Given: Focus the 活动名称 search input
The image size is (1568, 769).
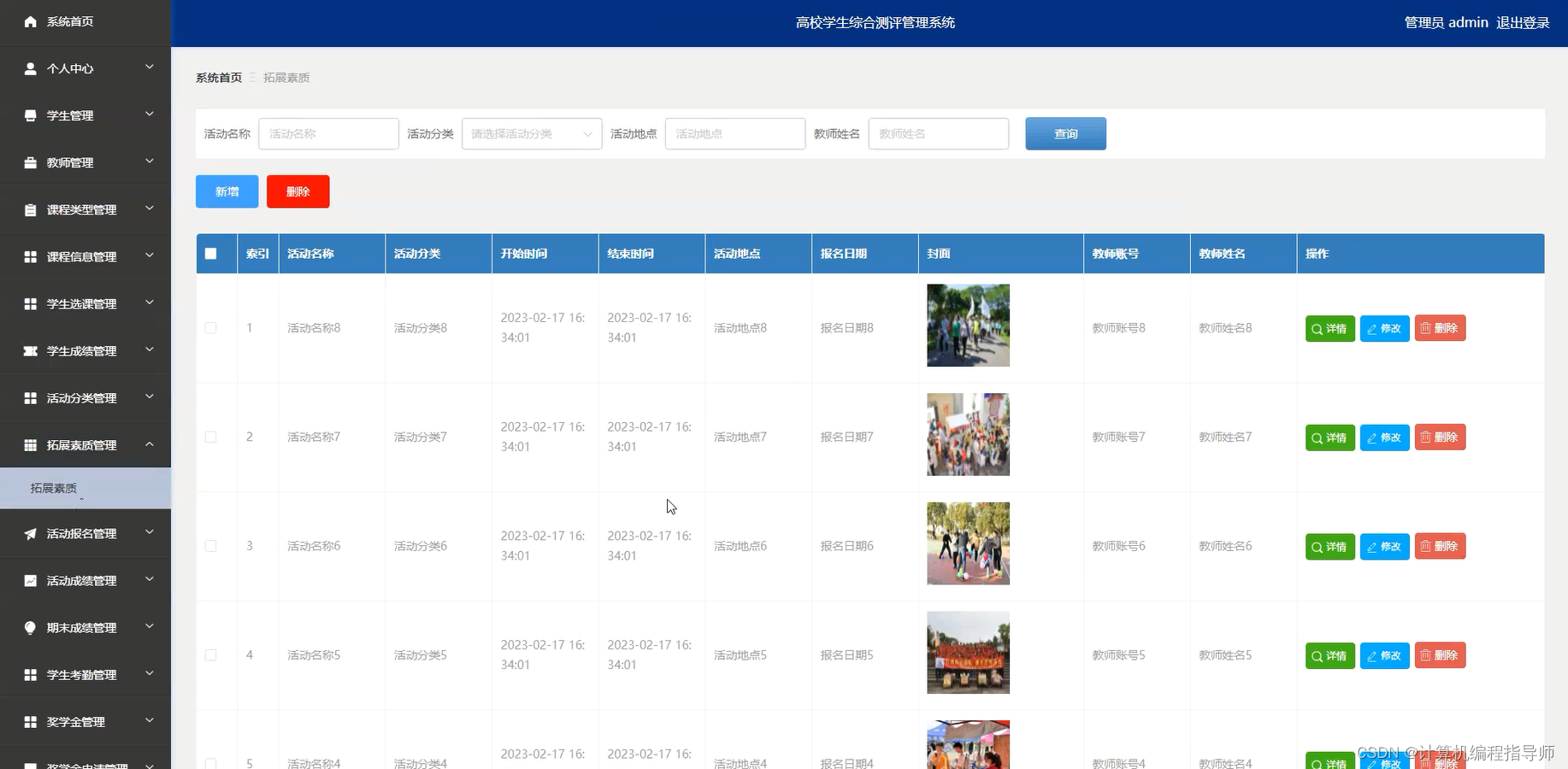Looking at the screenshot, I should pos(328,133).
